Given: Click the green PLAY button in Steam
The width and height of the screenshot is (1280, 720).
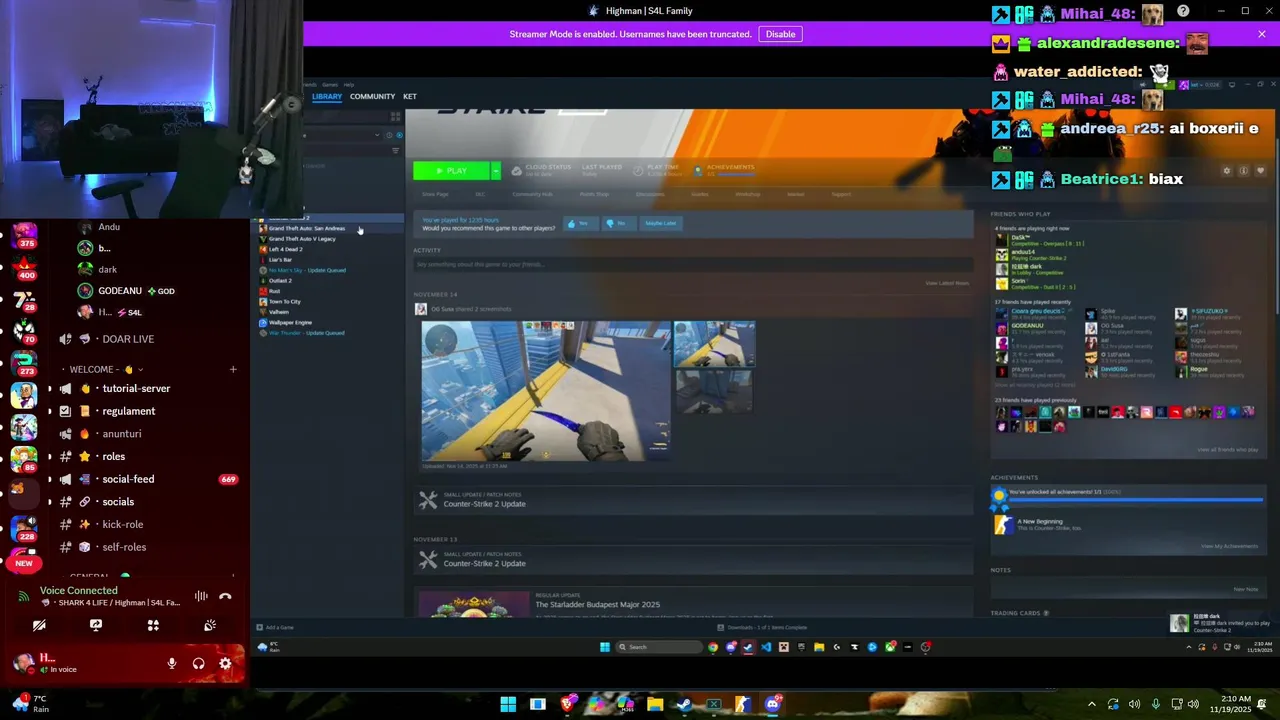Looking at the screenshot, I should (451, 171).
